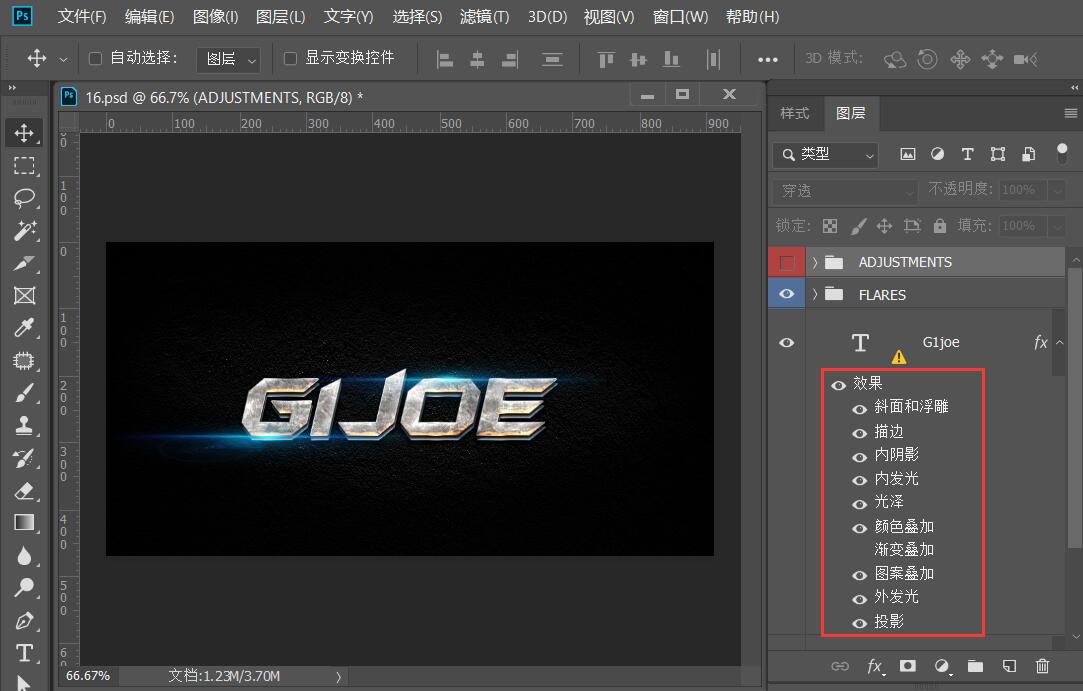Select the Move tool in toolbox
The width and height of the screenshot is (1083, 691).
24,133
